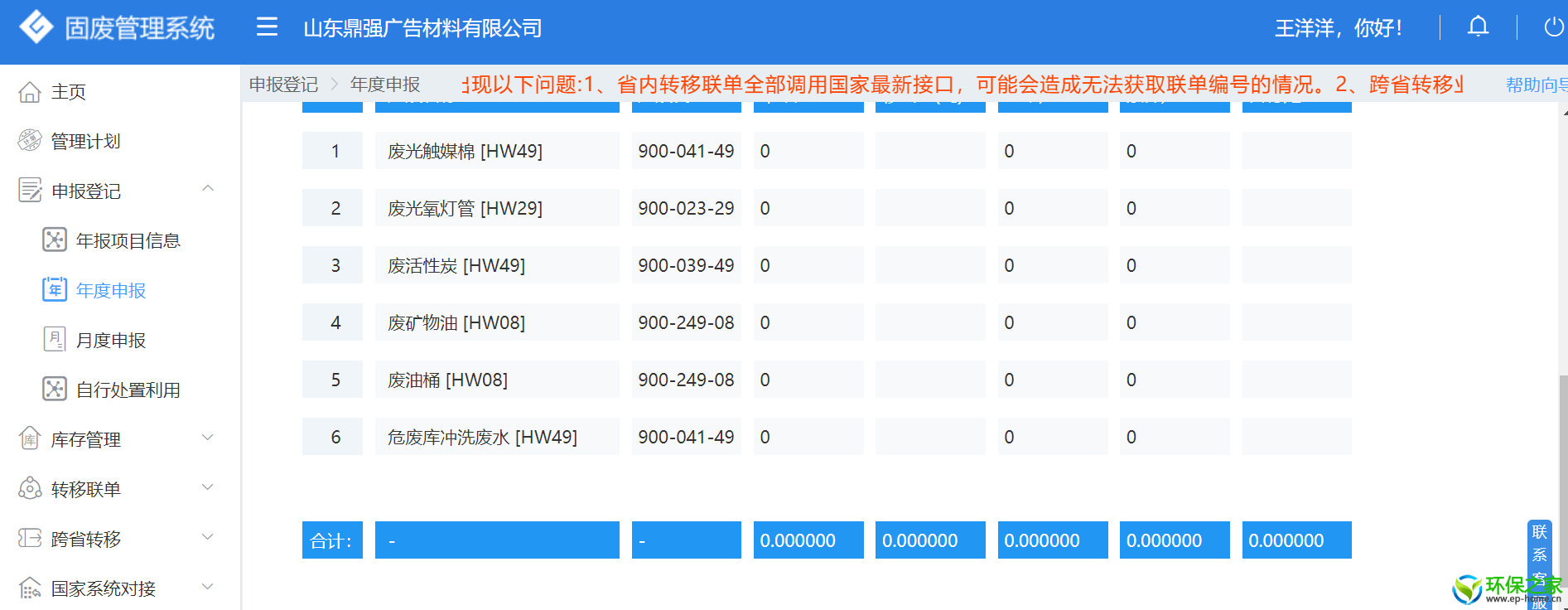The height and width of the screenshot is (610, 1568).
Task: Click last empty field in 废油桶 row
Action: (x=1297, y=380)
